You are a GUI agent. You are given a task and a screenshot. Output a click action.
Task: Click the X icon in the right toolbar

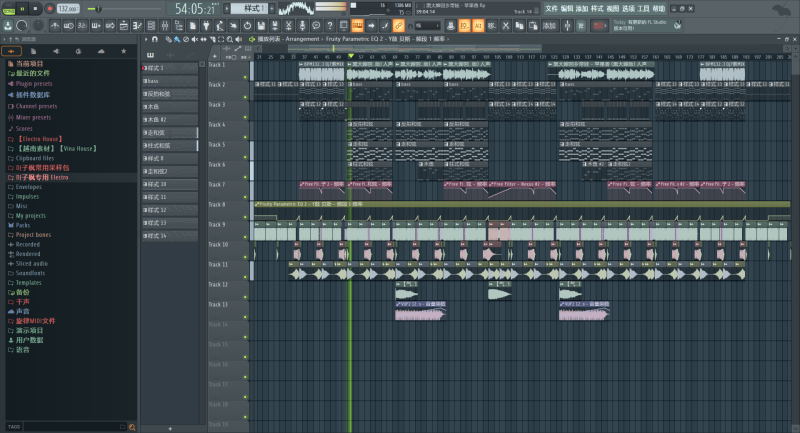(x=506, y=26)
